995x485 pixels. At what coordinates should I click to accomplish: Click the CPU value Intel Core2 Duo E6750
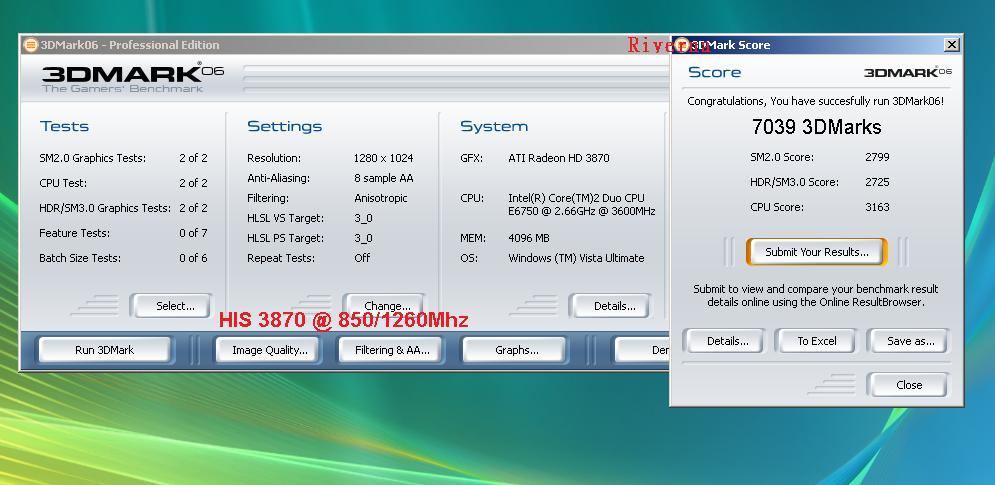pyautogui.click(x=581, y=204)
